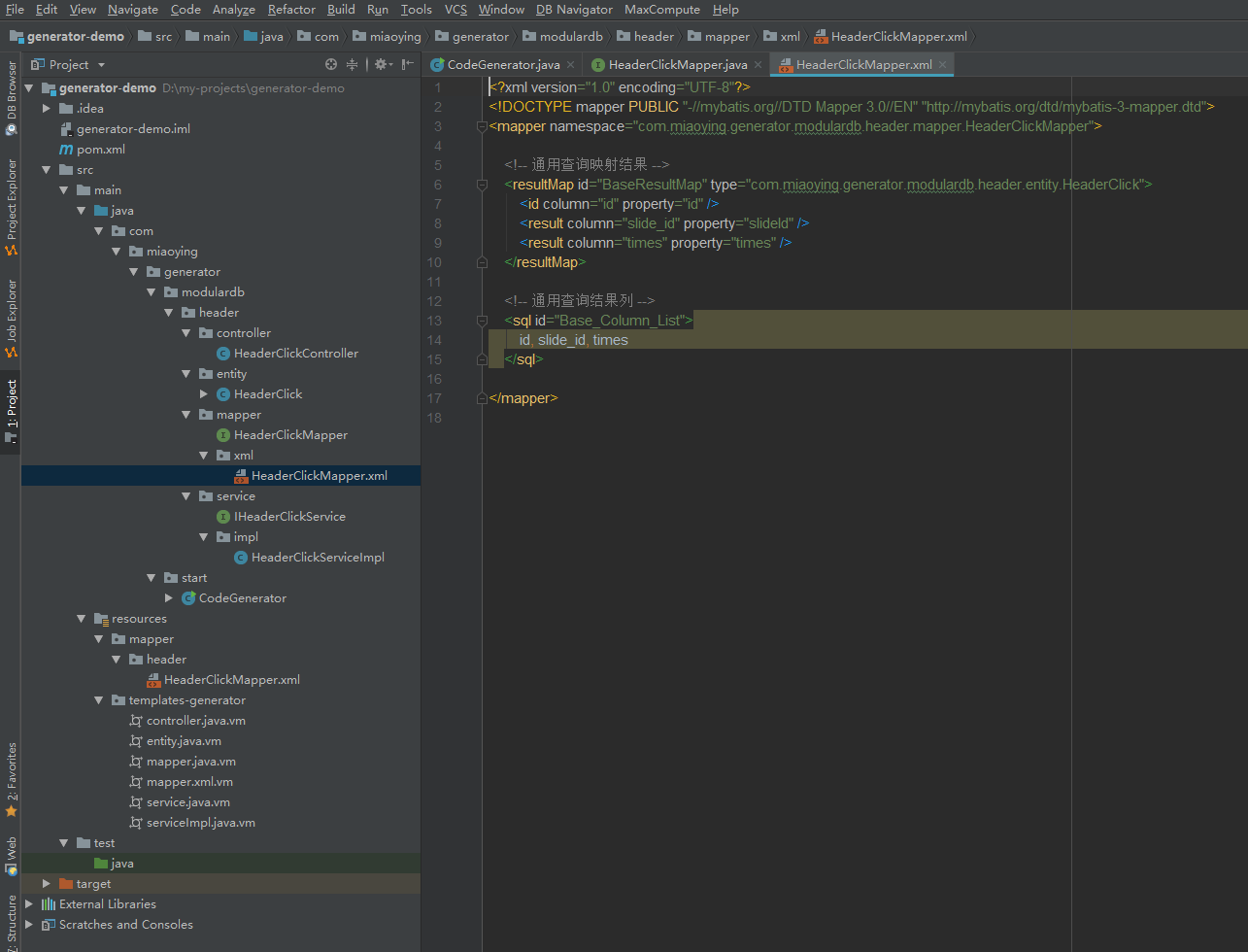Select pom.xml in the project tree
The image size is (1248, 952).
click(100, 150)
